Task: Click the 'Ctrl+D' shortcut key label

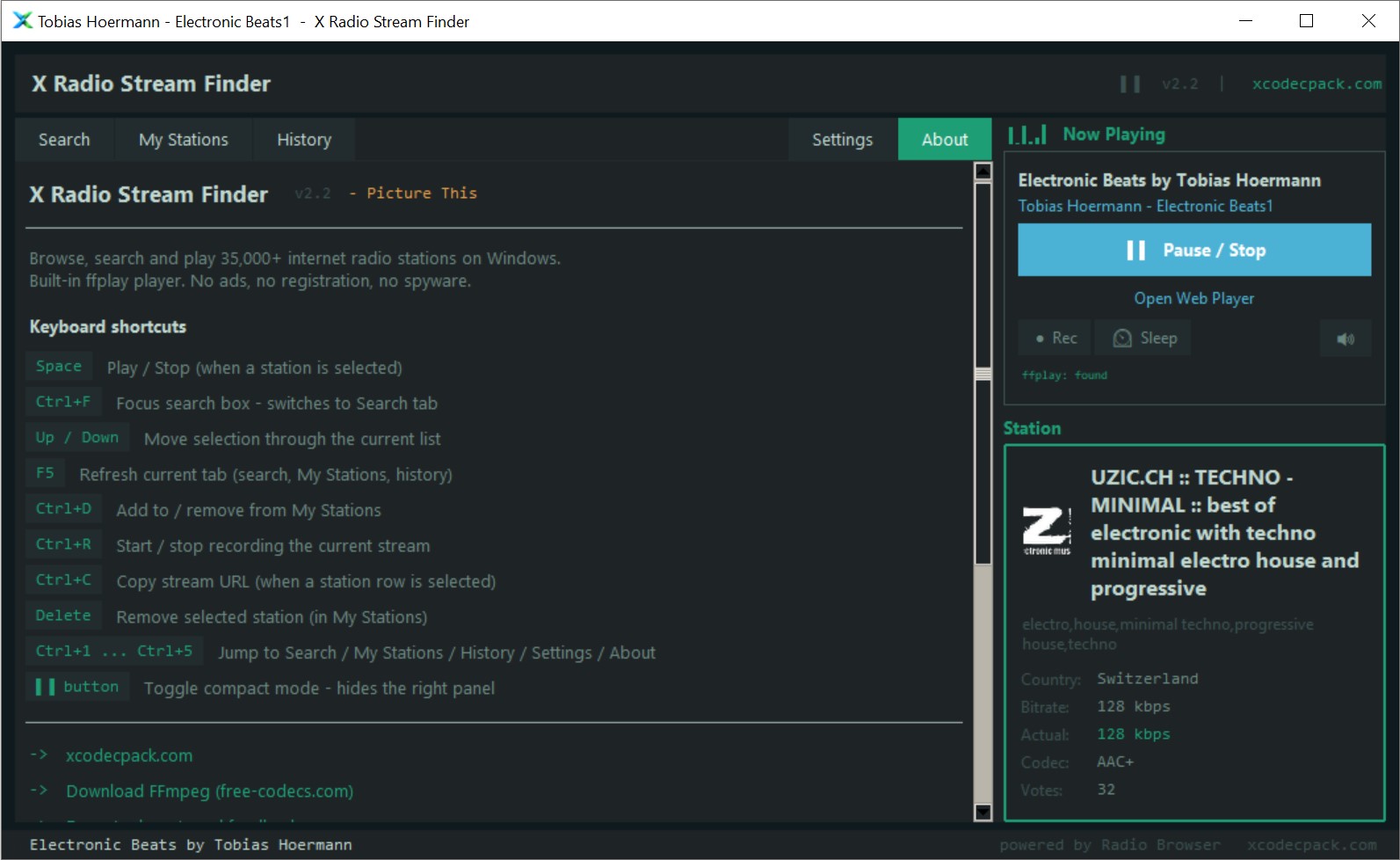Action: (63, 508)
